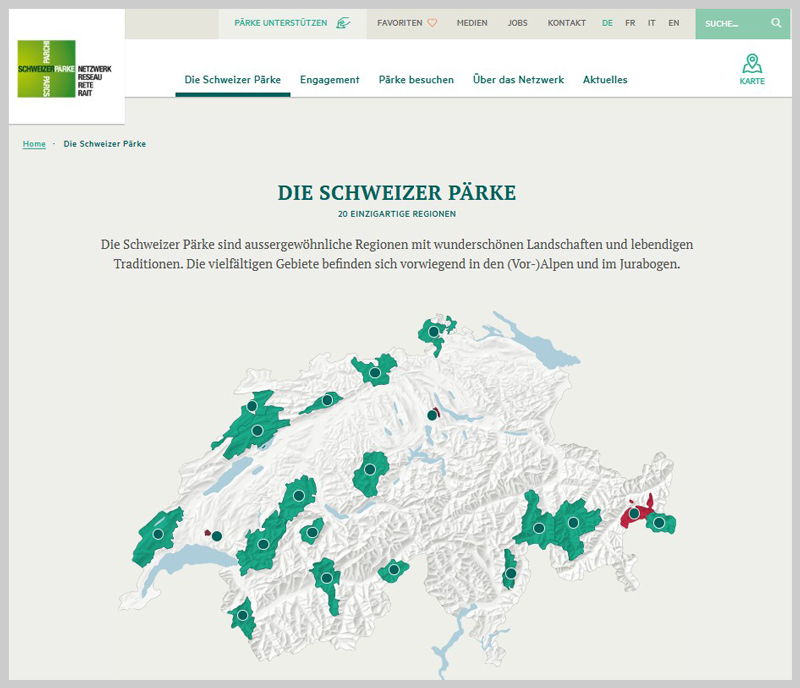Select the red park marker in the east
The height and width of the screenshot is (688, 800).
(633, 513)
